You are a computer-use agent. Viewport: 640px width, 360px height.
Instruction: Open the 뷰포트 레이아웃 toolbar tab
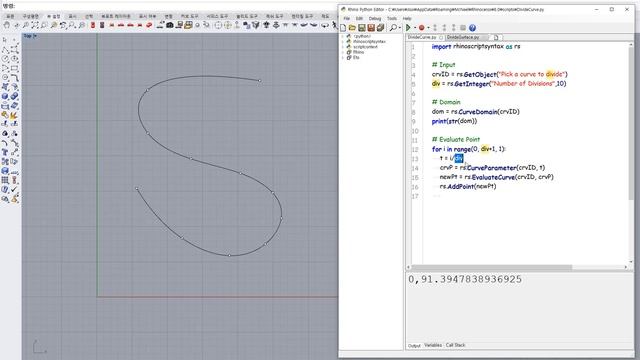pos(116,16)
